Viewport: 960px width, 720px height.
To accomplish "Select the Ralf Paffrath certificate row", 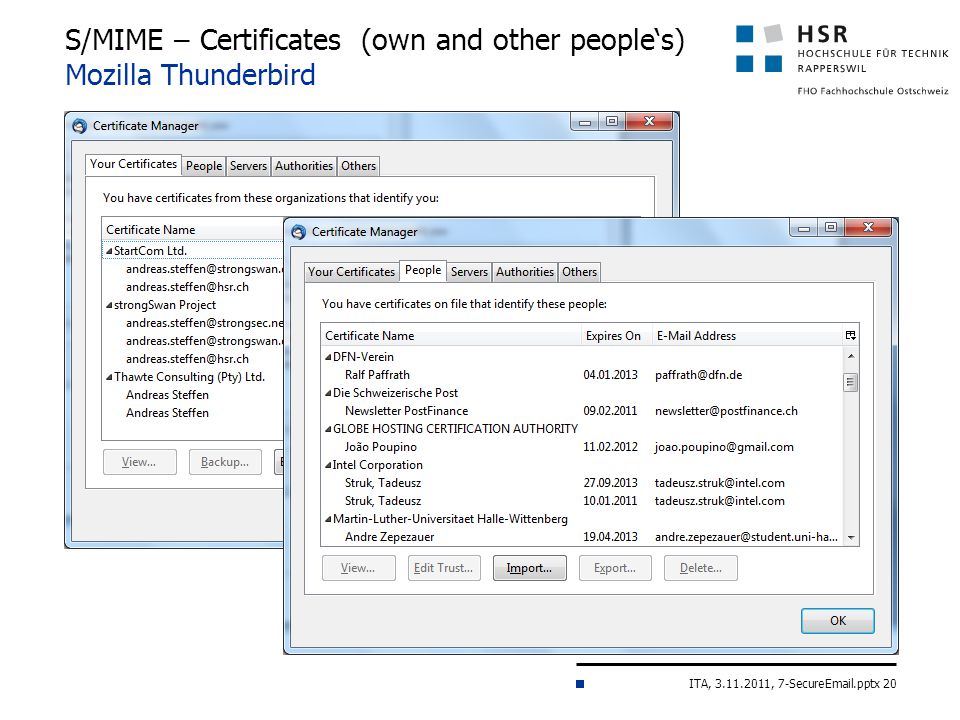I will pos(582,375).
